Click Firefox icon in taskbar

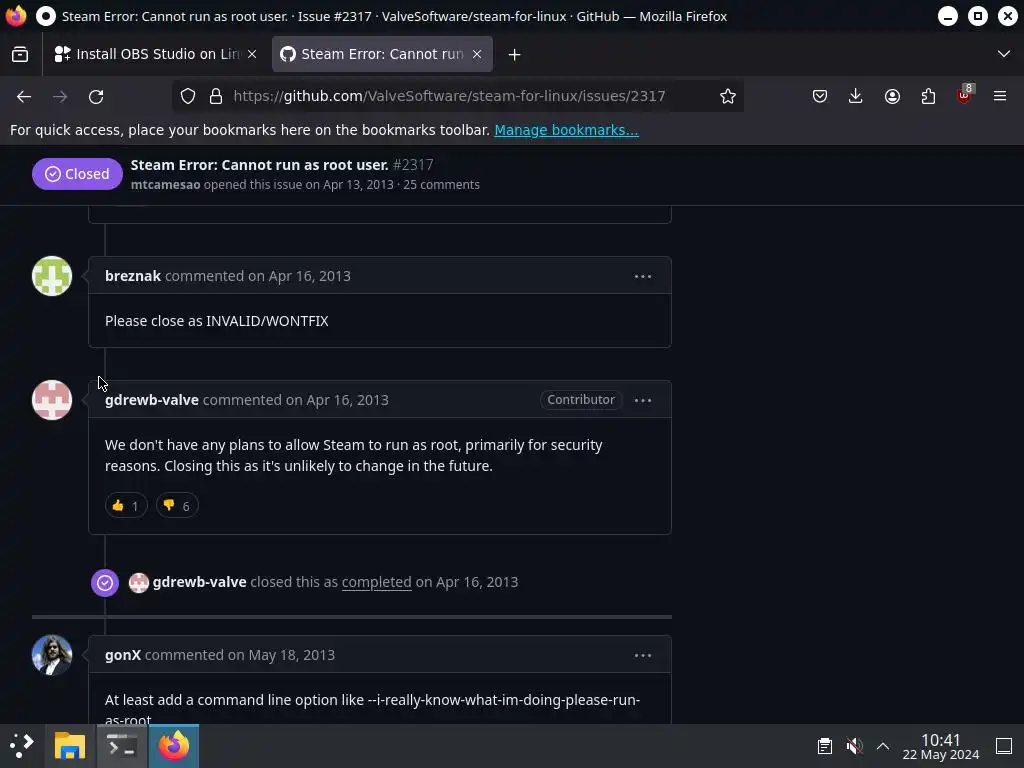pos(174,746)
